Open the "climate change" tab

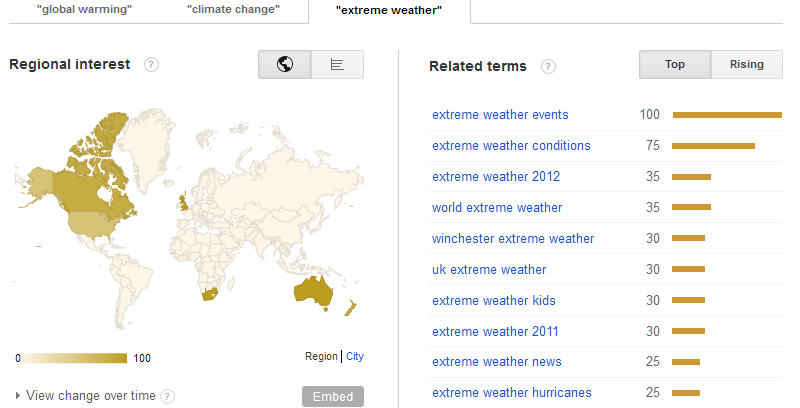click(x=233, y=11)
